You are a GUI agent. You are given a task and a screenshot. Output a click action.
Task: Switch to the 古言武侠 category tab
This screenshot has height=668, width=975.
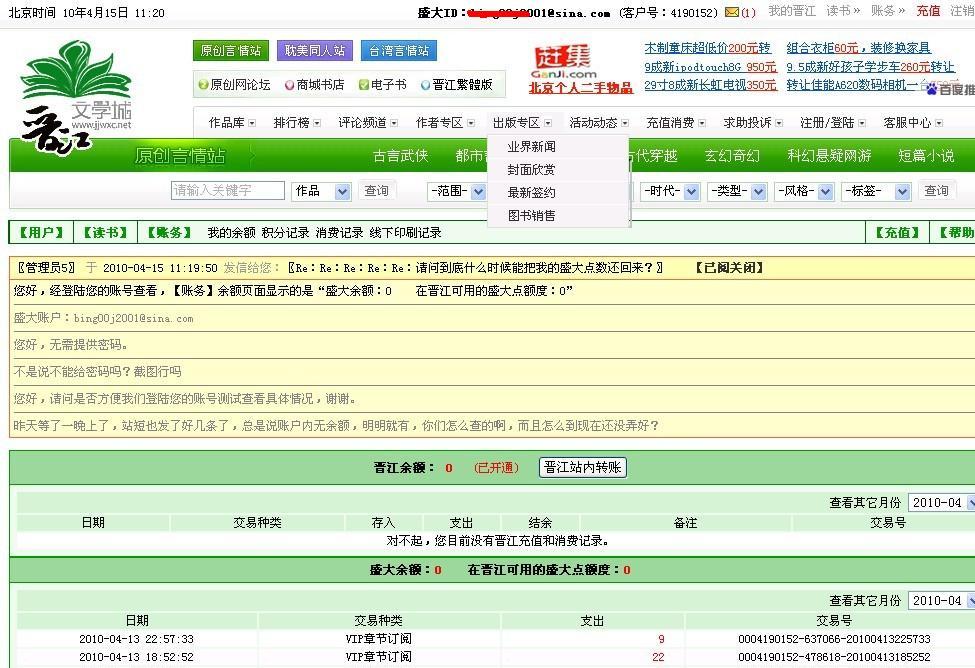[x=400, y=155]
